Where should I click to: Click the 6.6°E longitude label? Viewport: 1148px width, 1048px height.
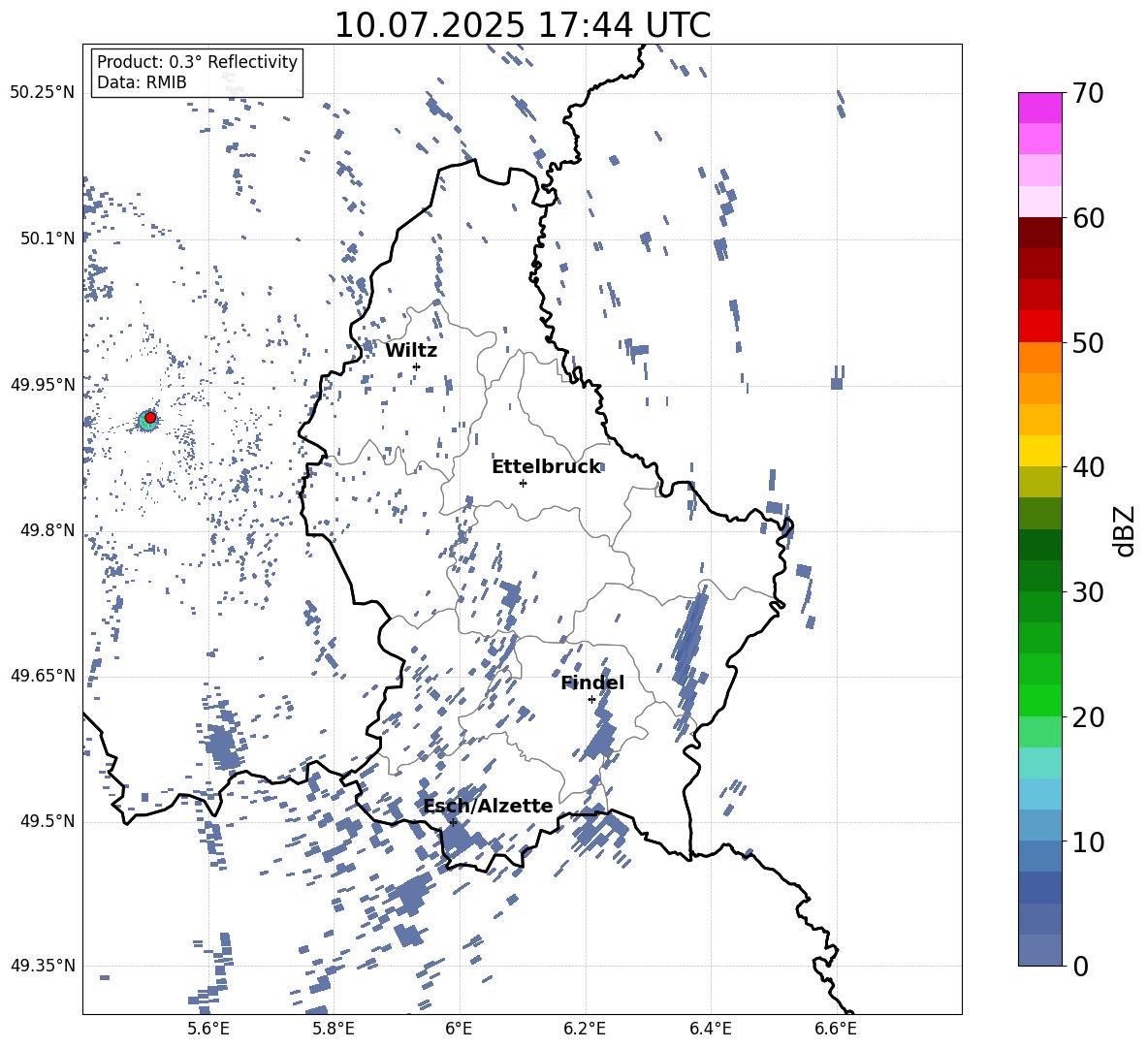point(836,1029)
